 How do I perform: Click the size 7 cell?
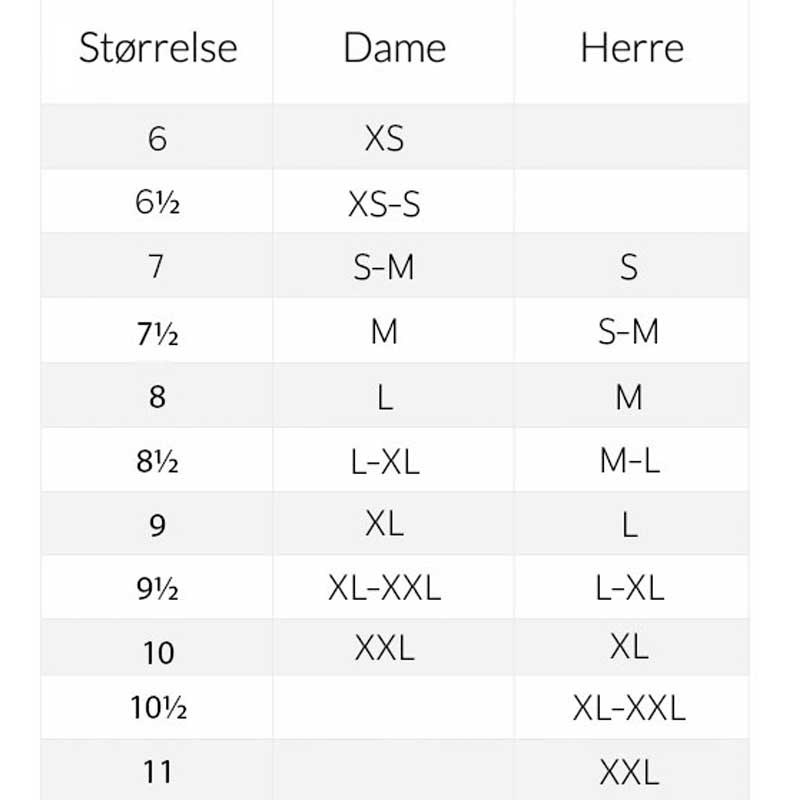156,266
